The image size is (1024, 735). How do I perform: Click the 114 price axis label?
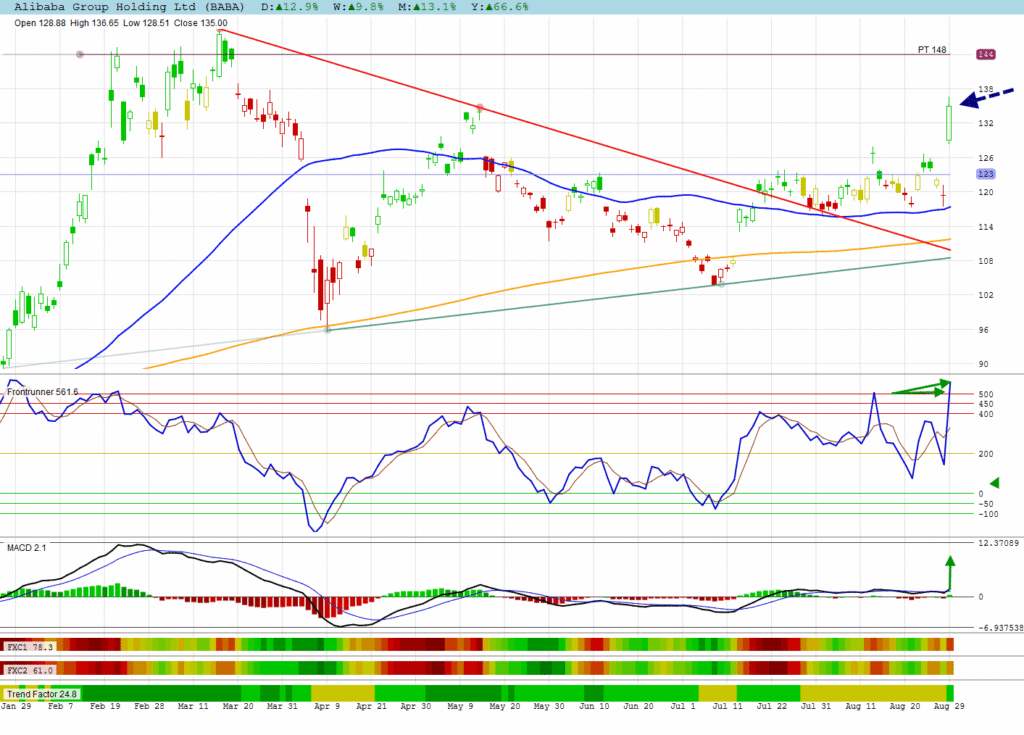click(985, 227)
